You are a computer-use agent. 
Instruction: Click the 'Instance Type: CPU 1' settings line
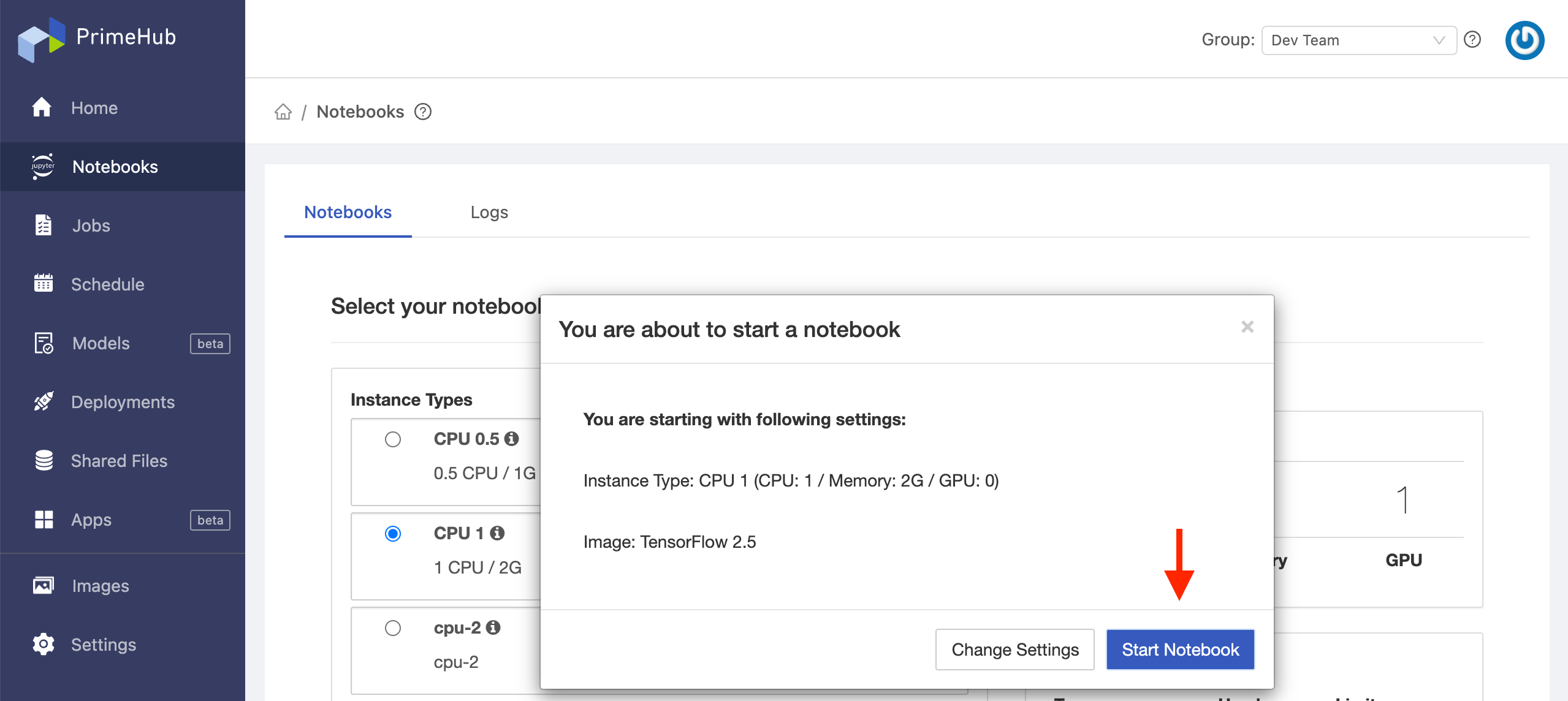[791, 481]
